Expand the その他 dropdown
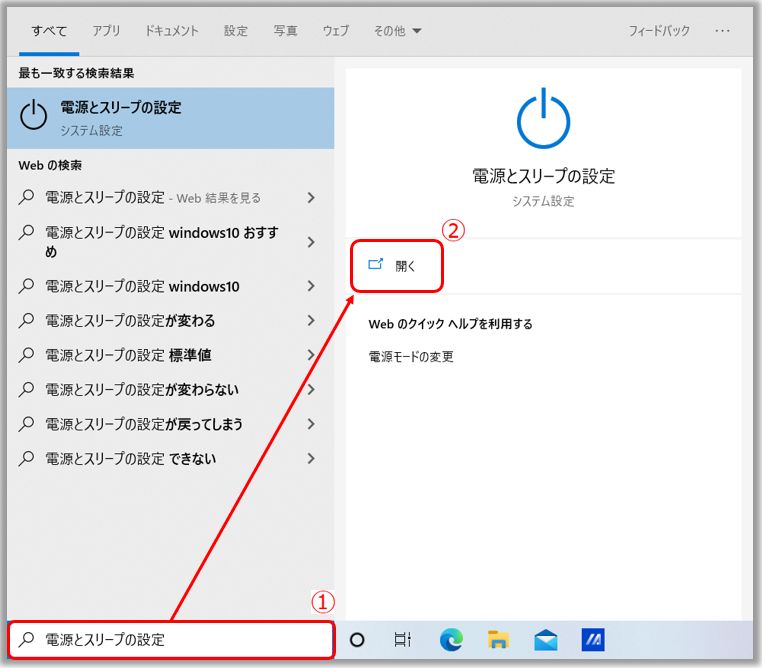762x668 pixels. point(397,31)
